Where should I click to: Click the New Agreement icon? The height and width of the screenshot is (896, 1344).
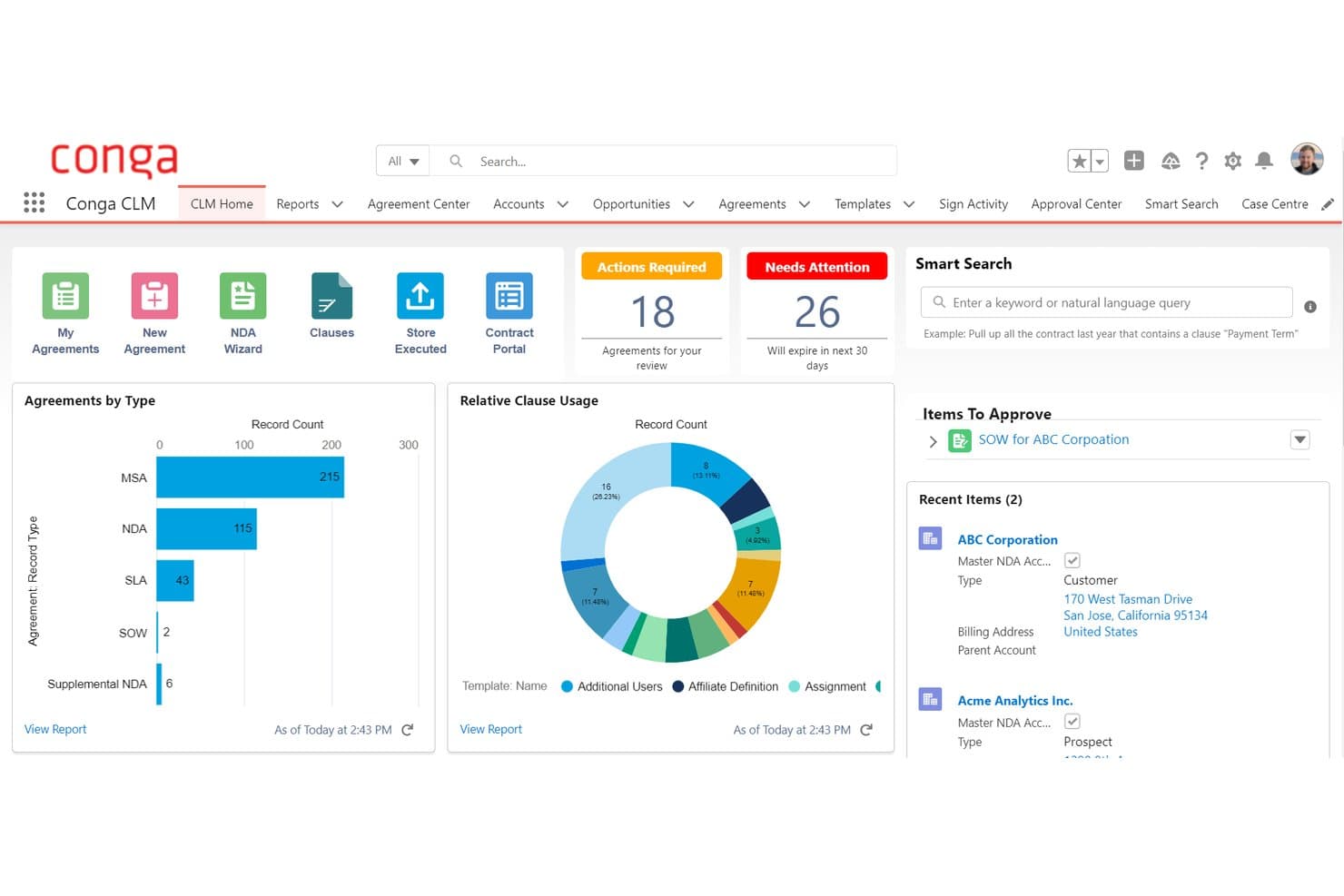point(154,295)
